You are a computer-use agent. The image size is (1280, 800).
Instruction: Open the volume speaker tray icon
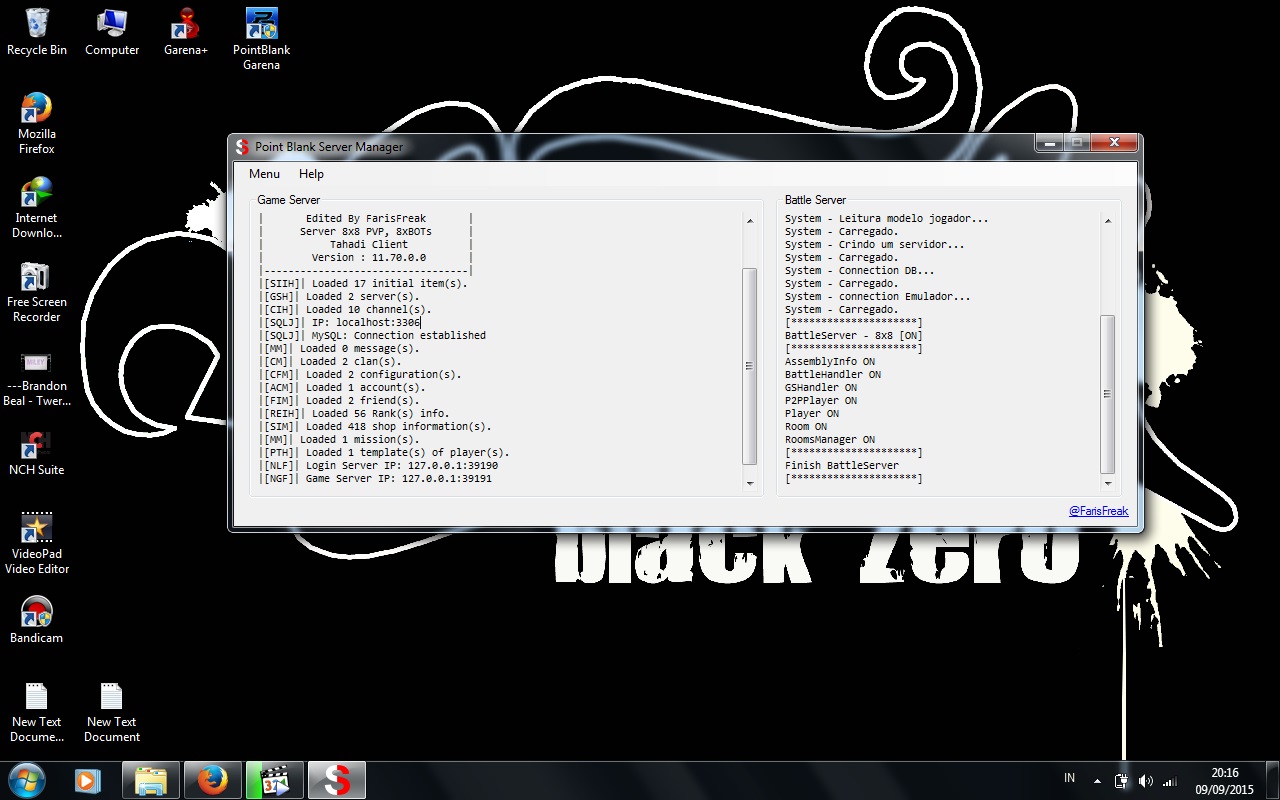coord(1146,780)
